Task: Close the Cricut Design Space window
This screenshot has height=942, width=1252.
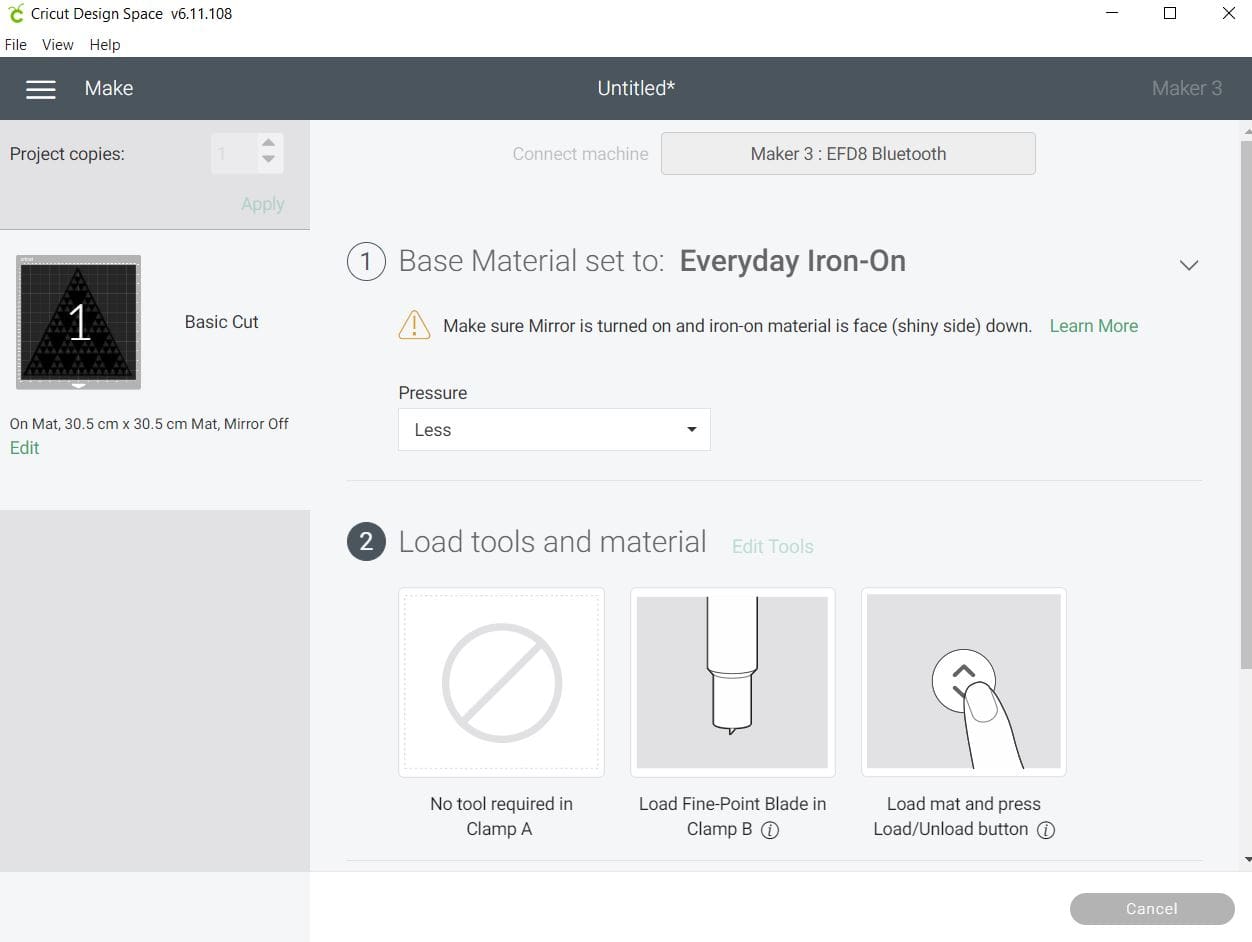Action: pyautogui.click(x=1228, y=14)
